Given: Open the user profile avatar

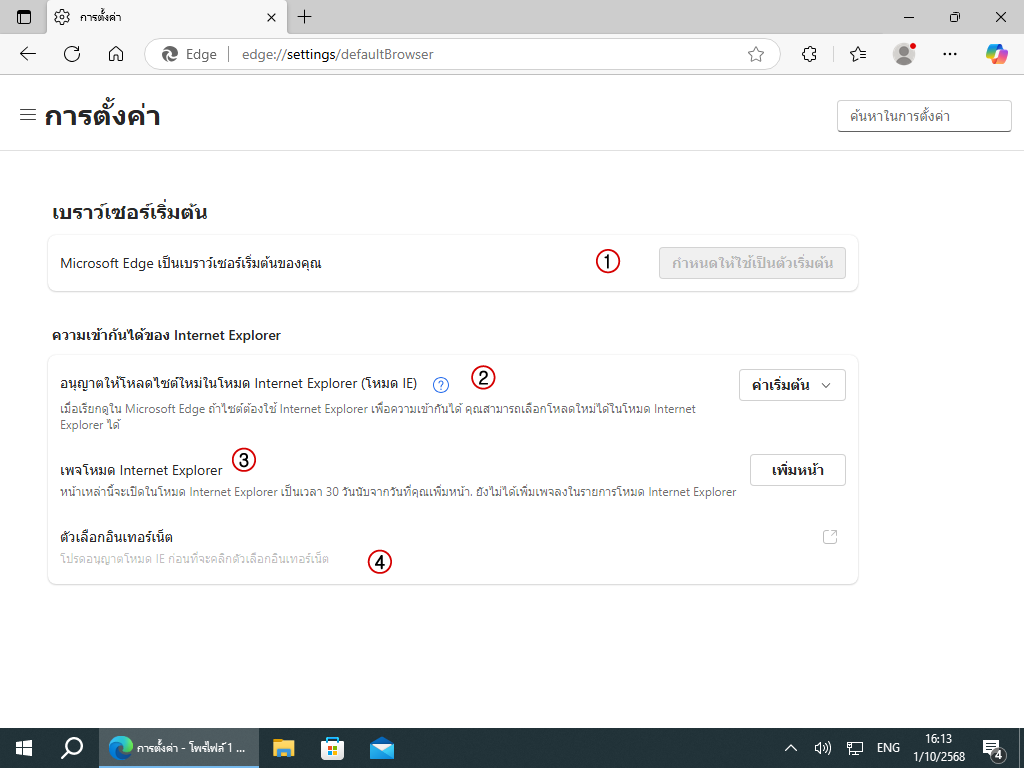Looking at the screenshot, I should (904, 54).
